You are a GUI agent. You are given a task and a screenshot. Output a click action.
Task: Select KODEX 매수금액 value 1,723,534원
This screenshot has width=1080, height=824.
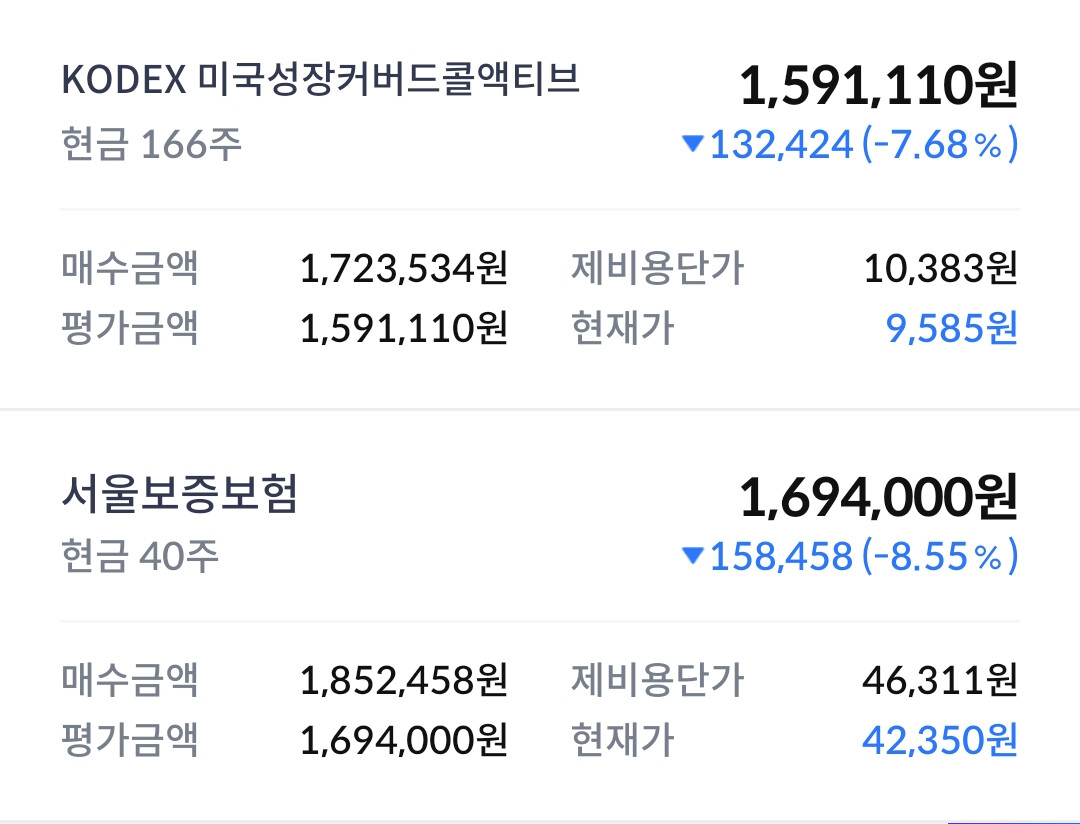tap(404, 268)
